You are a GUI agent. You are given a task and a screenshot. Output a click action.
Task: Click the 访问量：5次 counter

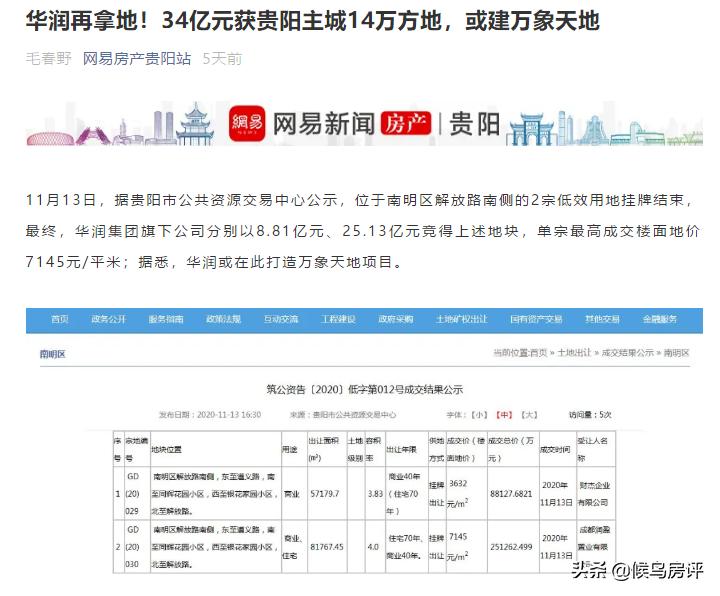pos(590,415)
